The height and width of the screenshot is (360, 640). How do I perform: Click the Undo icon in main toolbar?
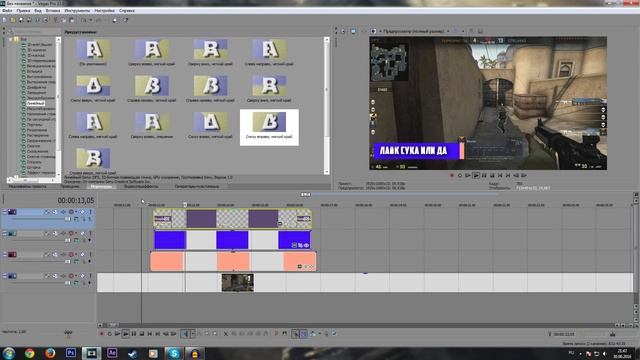tap(84, 20)
